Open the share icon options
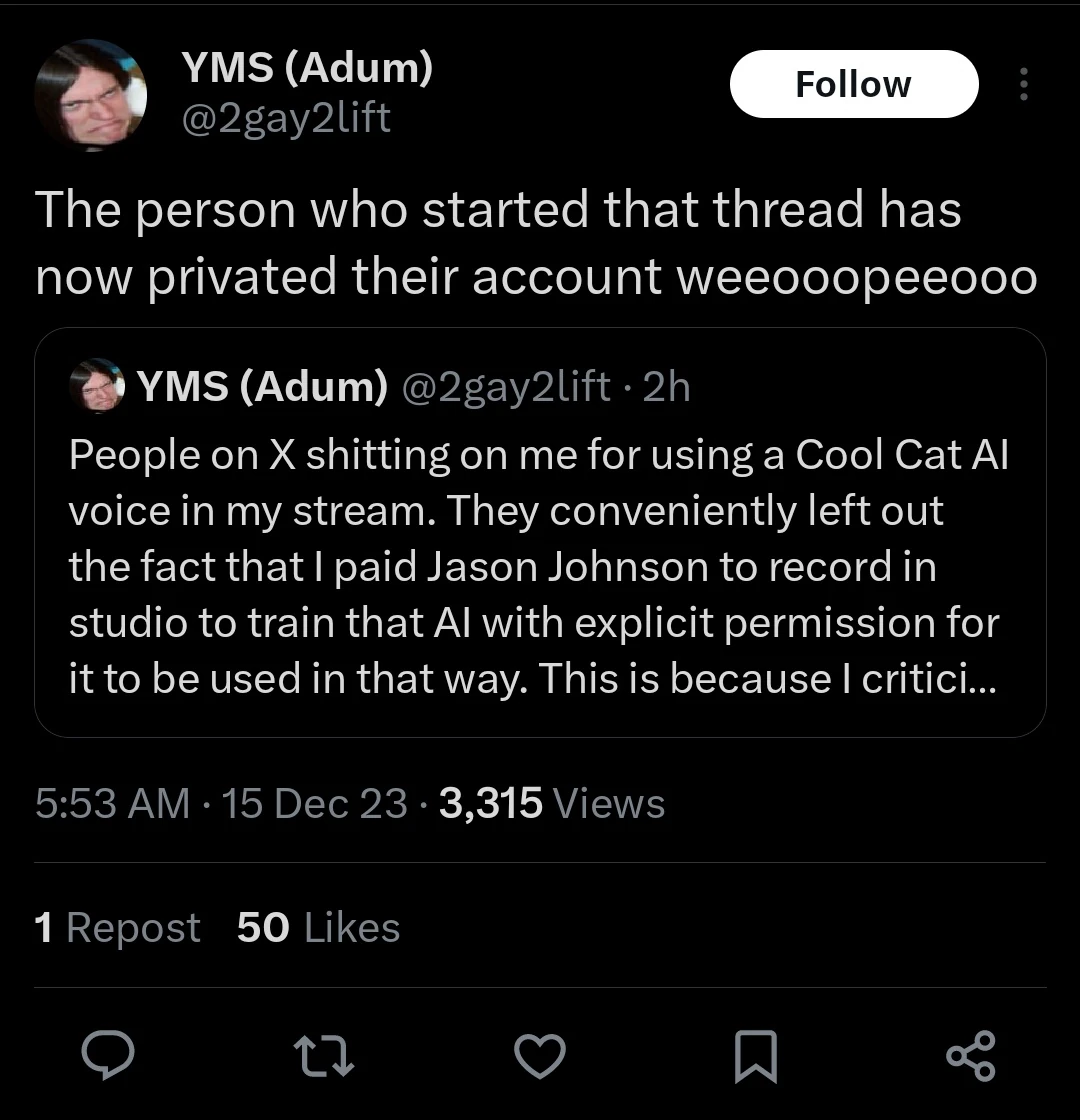The image size is (1080, 1120). click(x=970, y=1057)
